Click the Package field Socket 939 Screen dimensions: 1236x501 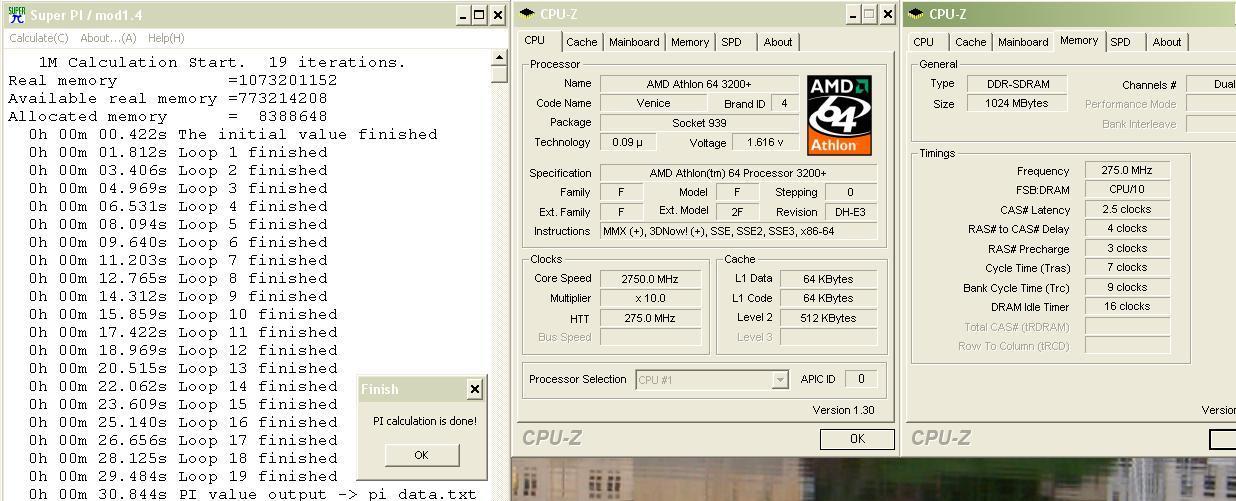699,123
